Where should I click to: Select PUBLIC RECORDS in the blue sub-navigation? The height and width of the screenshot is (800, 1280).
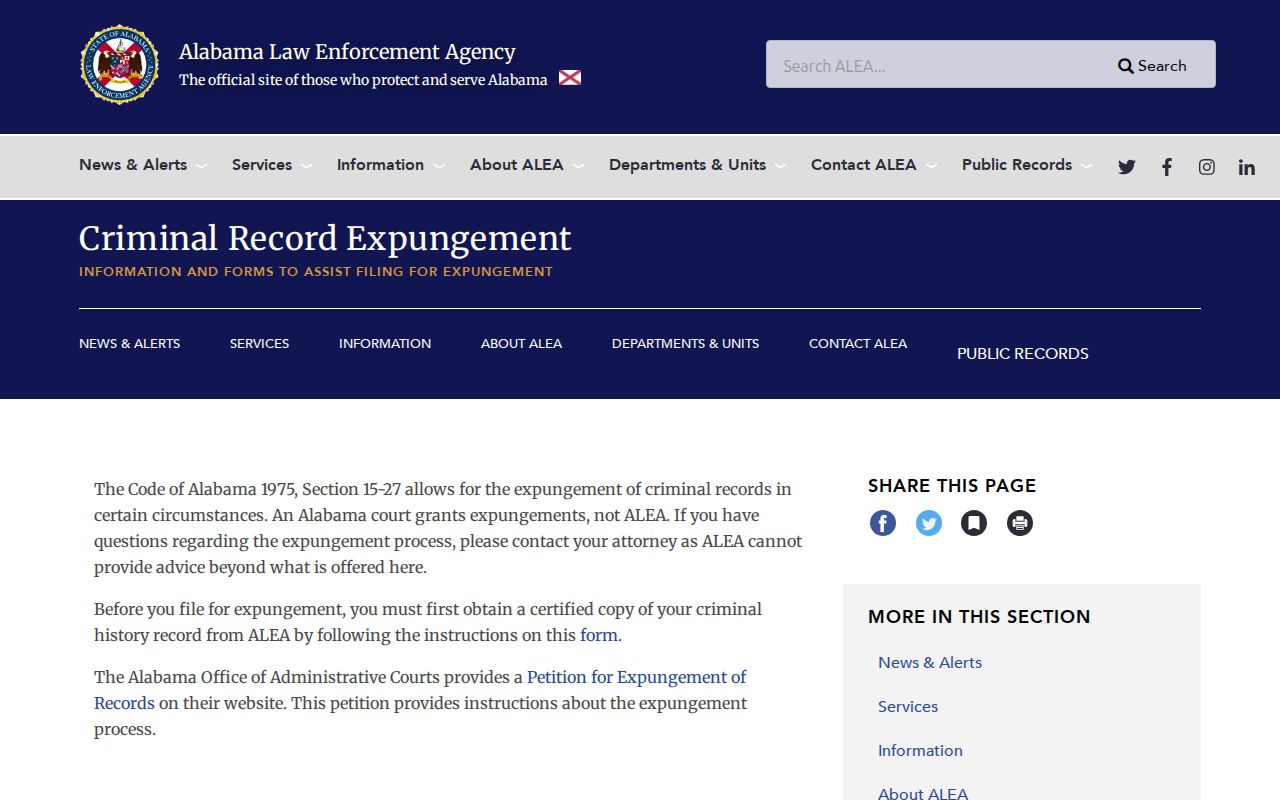1023,353
